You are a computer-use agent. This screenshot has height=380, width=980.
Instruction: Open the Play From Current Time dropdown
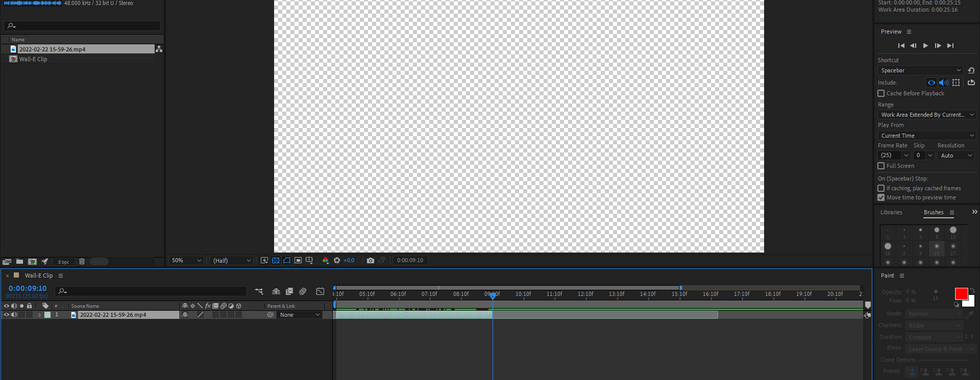click(x=926, y=136)
